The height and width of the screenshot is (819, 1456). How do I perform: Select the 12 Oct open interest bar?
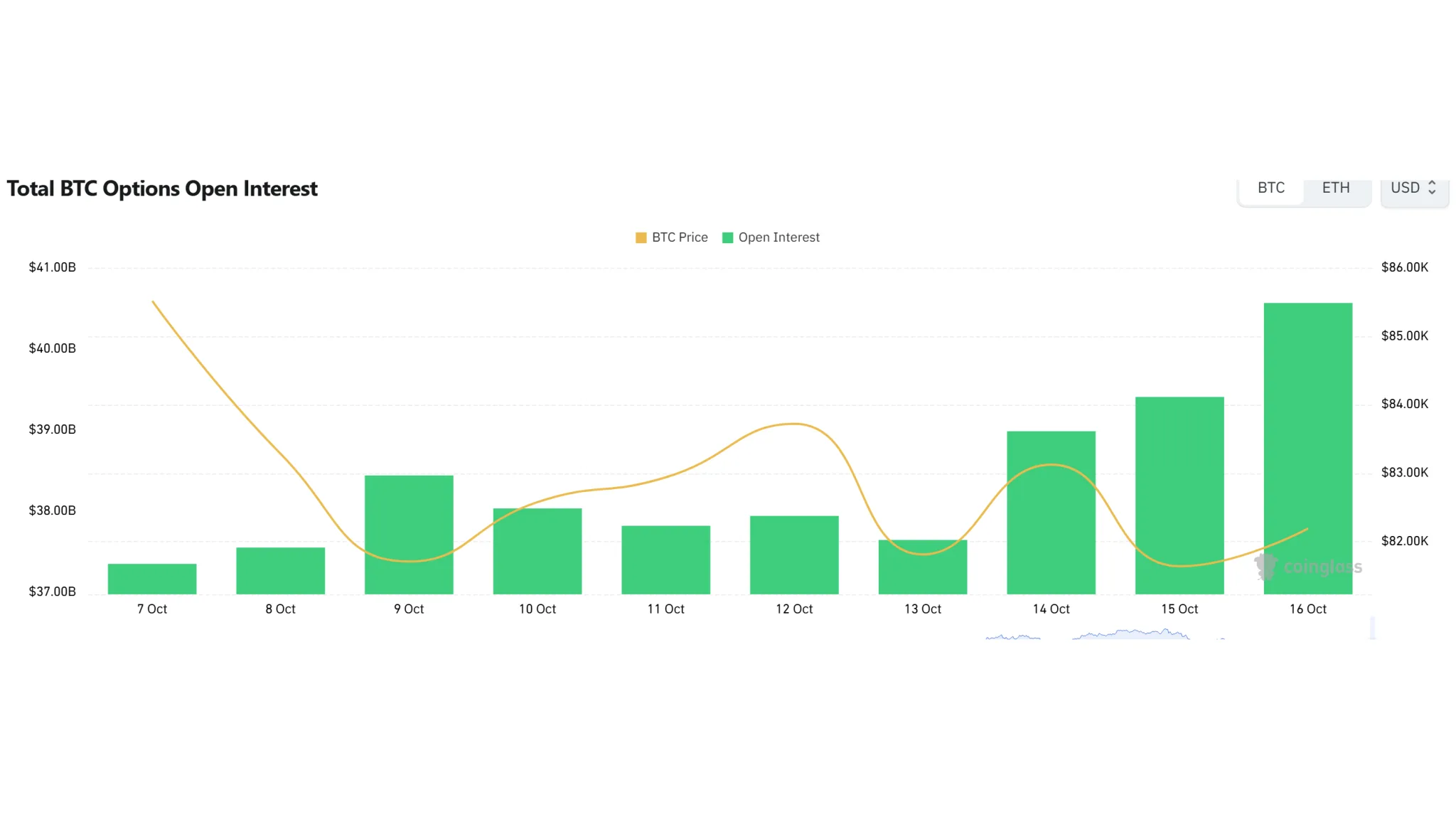pyautogui.click(x=794, y=555)
